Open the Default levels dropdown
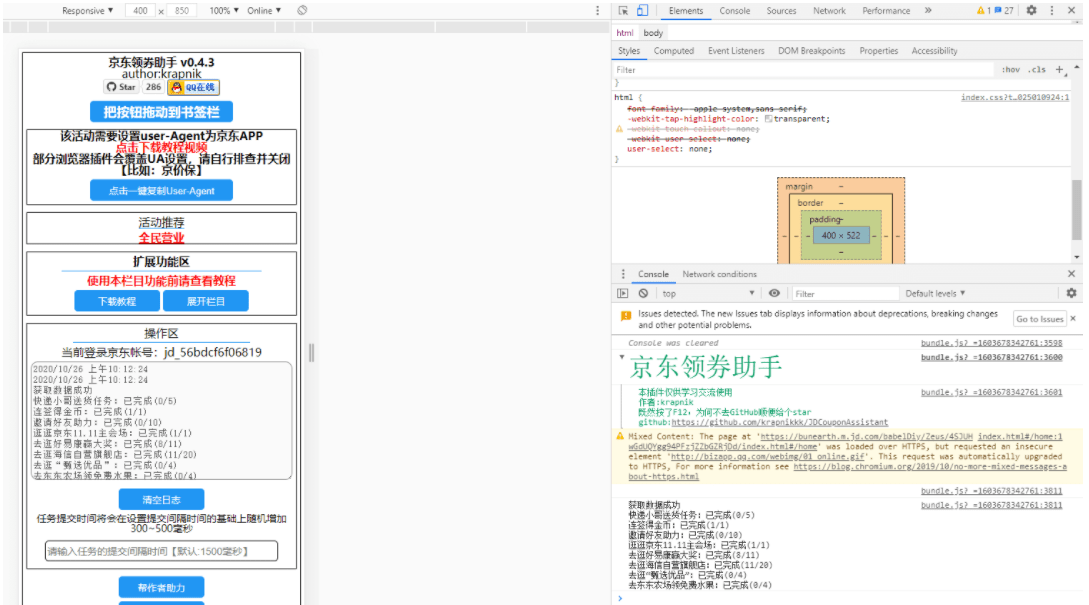This screenshot has width=1089, height=605. tap(935, 293)
